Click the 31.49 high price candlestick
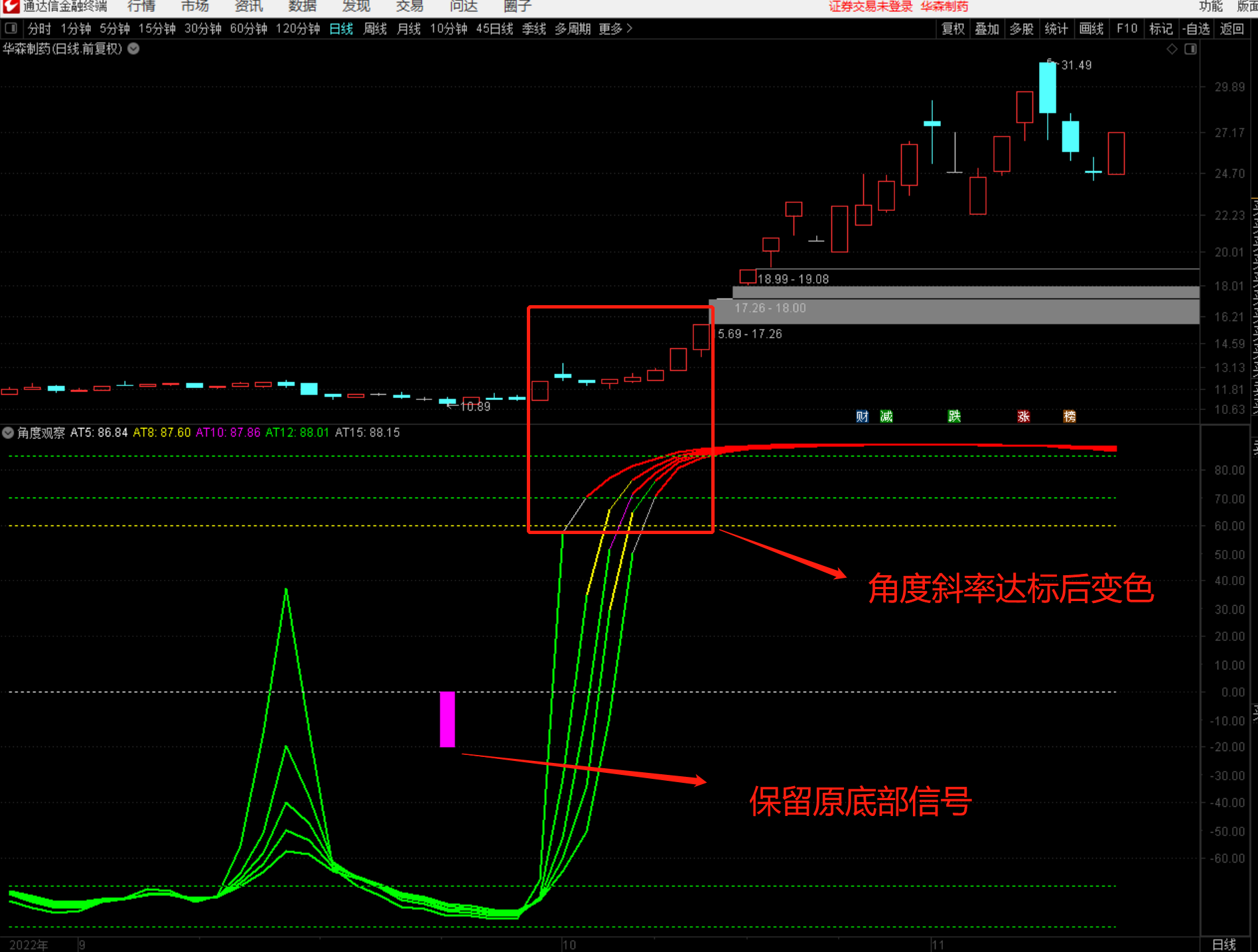The height and width of the screenshot is (952, 1258). click(x=1047, y=88)
